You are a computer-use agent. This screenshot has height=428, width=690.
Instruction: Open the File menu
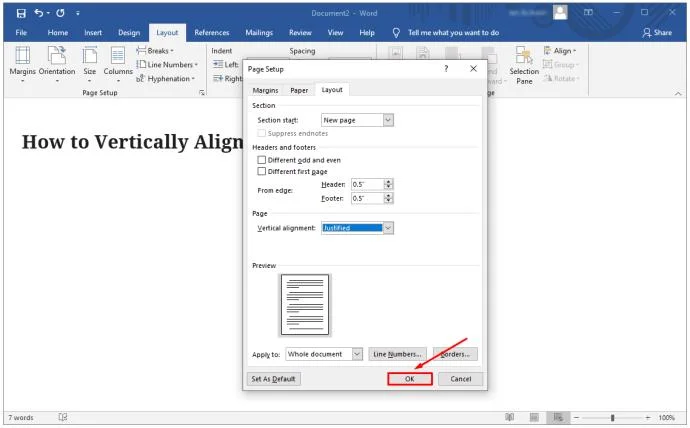(21, 33)
